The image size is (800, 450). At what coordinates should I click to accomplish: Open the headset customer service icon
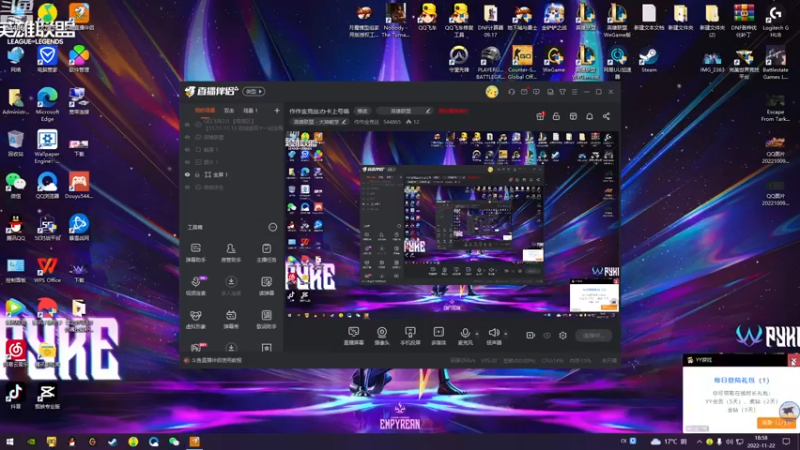pos(512,92)
